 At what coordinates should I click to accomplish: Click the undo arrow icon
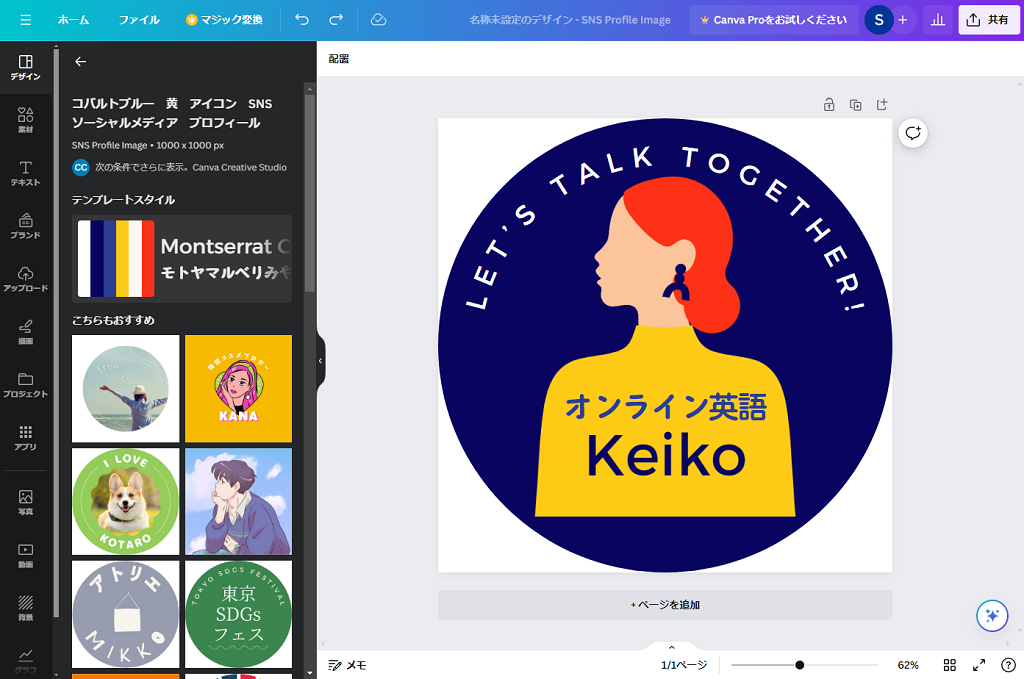[x=302, y=20]
